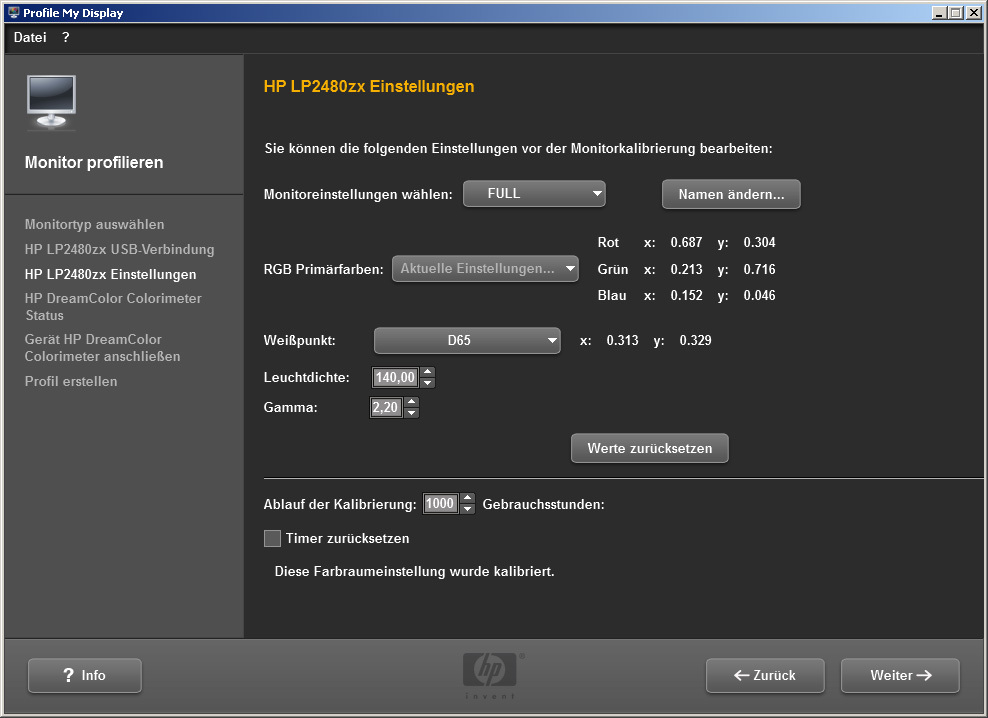This screenshot has width=988, height=718.
Task: Open the Weißpunkt D65 dropdown
Action: [467, 340]
